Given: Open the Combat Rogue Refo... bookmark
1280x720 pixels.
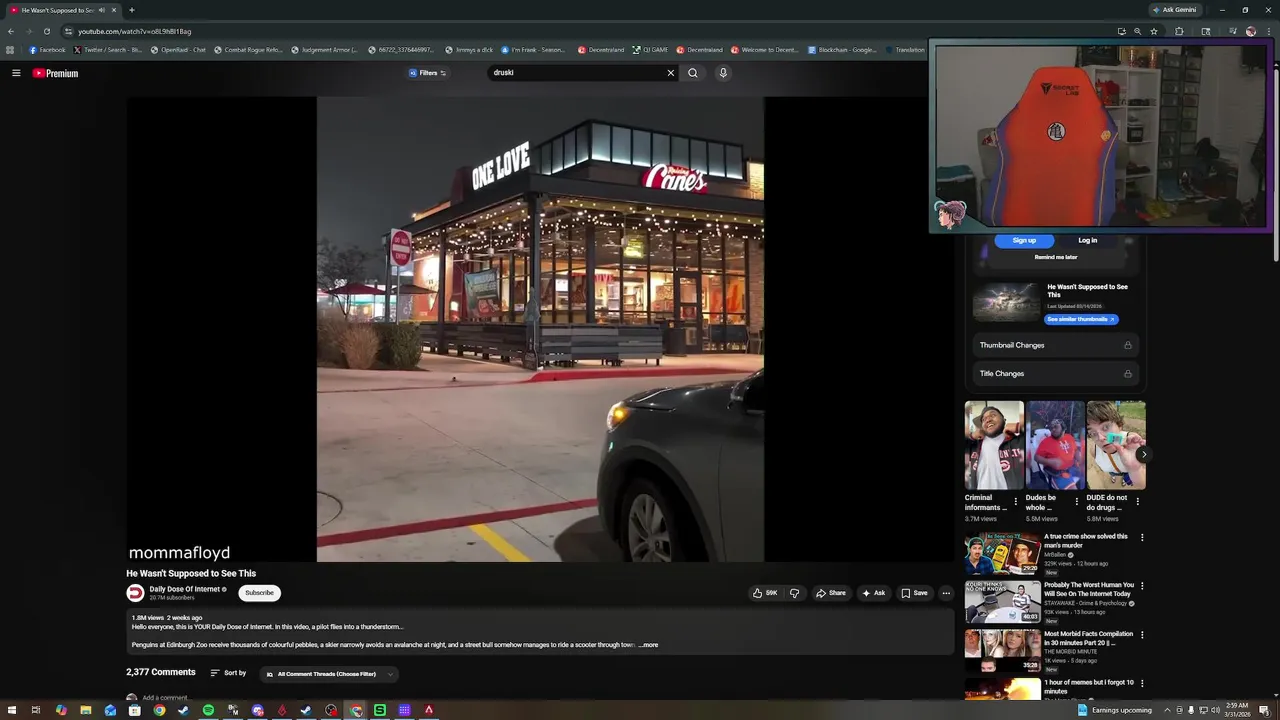Looking at the screenshot, I should click(248, 49).
